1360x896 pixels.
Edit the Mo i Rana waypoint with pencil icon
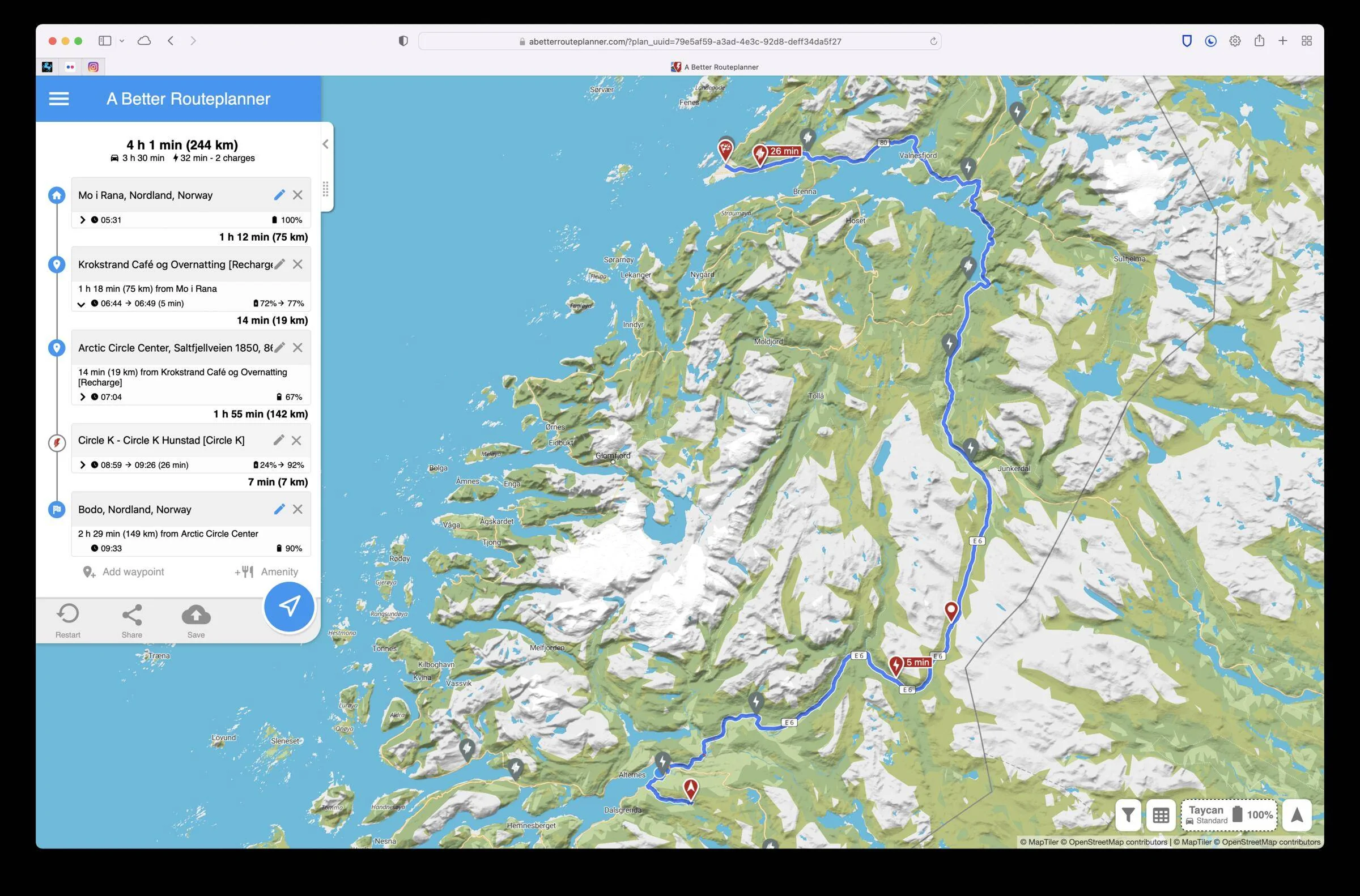pyautogui.click(x=279, y=195)
